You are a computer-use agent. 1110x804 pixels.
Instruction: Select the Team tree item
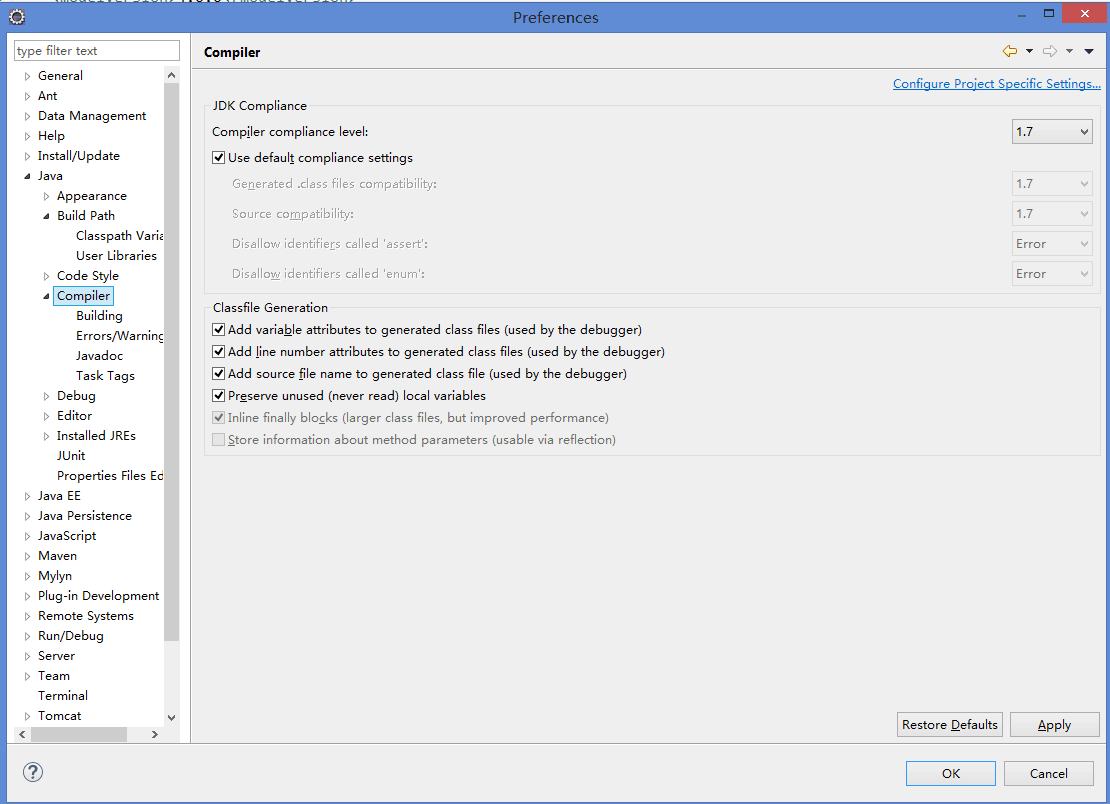(x=54, y=676)
